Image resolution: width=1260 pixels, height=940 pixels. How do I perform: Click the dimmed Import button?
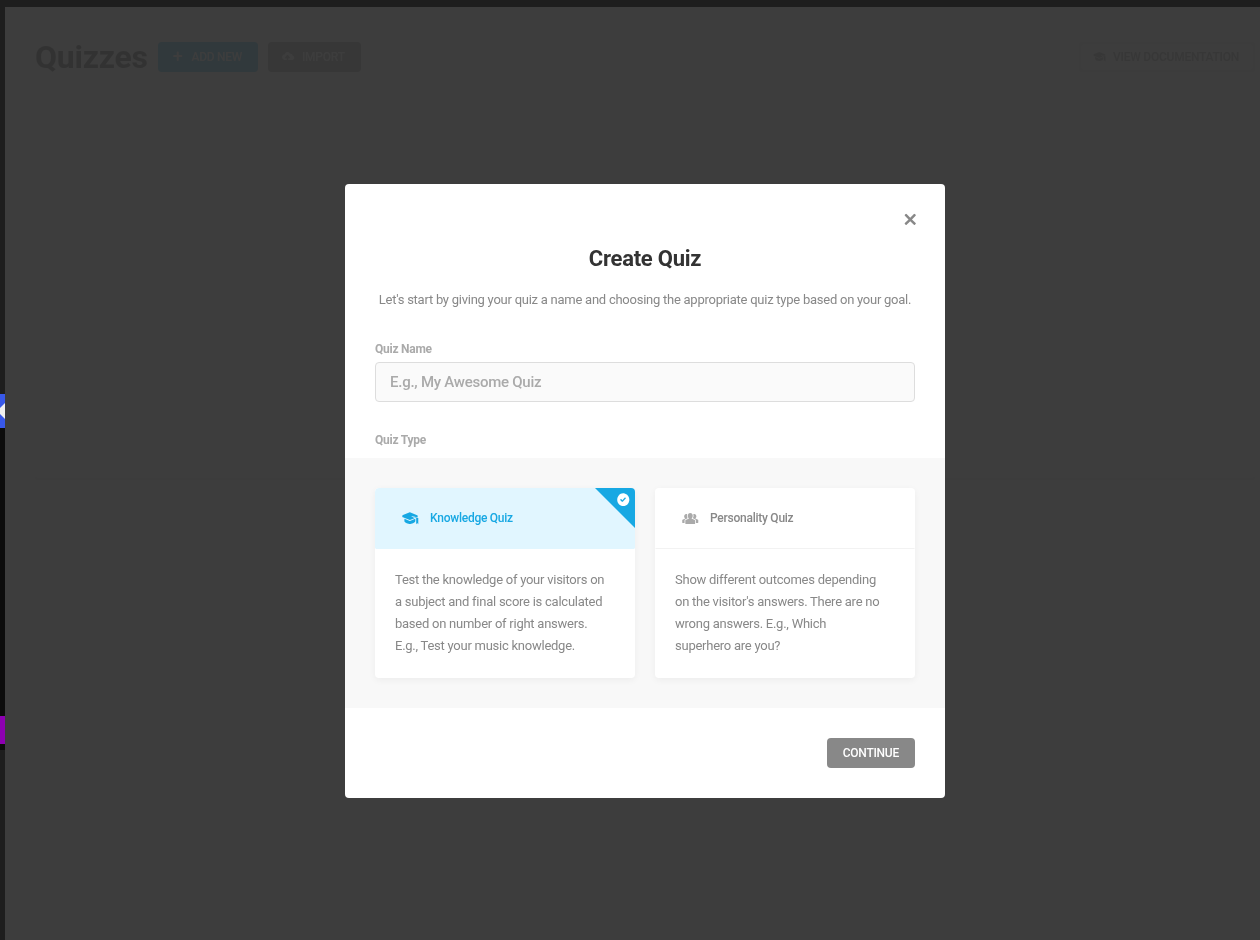click(x=314, y=57)
